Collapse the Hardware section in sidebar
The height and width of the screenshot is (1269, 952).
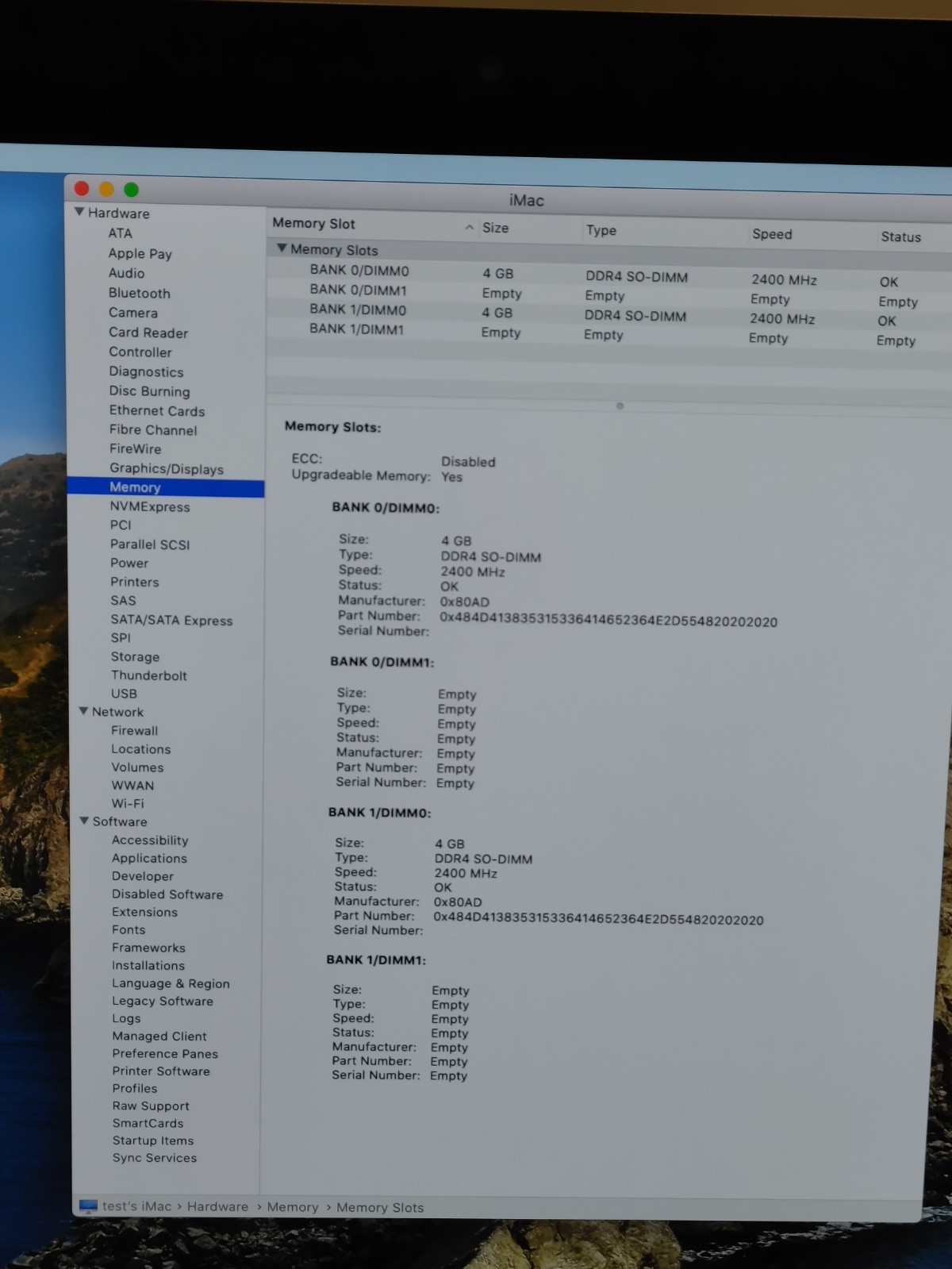(79, 212)
